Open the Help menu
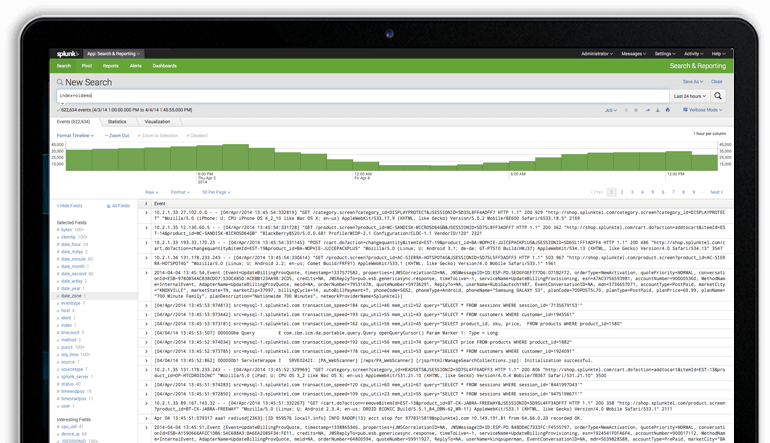The image size is (770, 443). (718, 54)
